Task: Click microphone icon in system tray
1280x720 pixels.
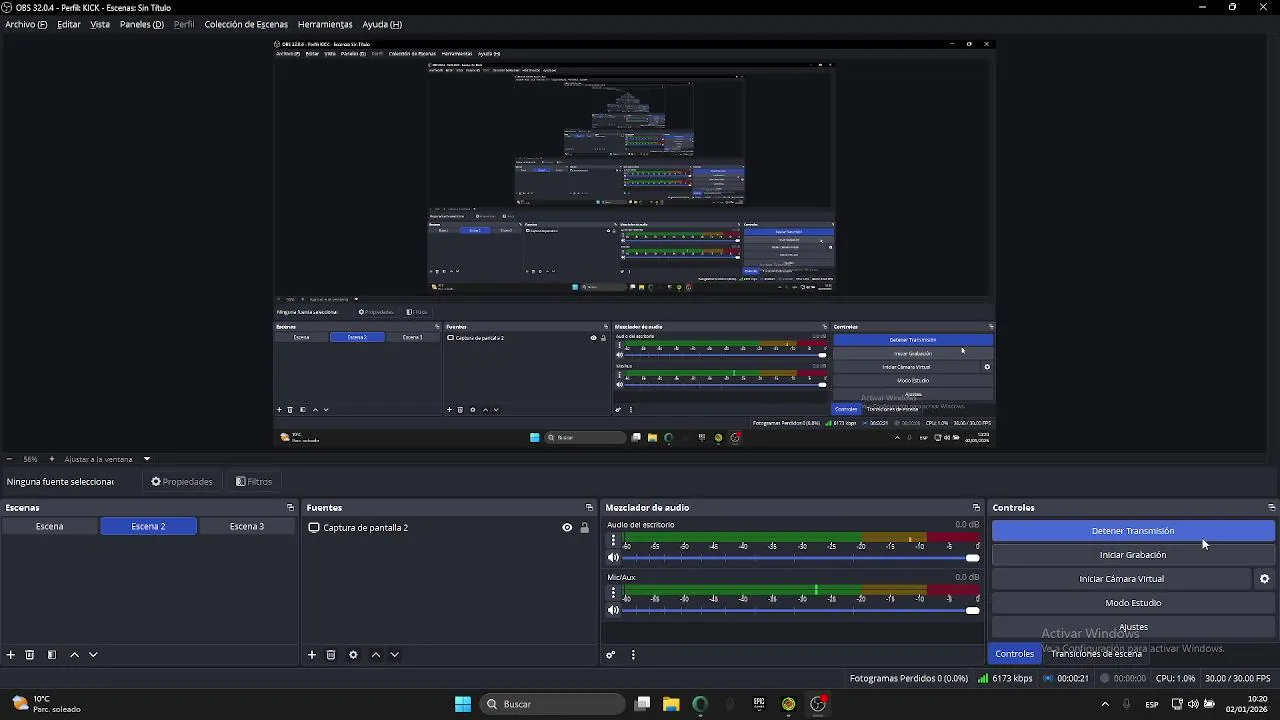Action: tap(1126, 704)
